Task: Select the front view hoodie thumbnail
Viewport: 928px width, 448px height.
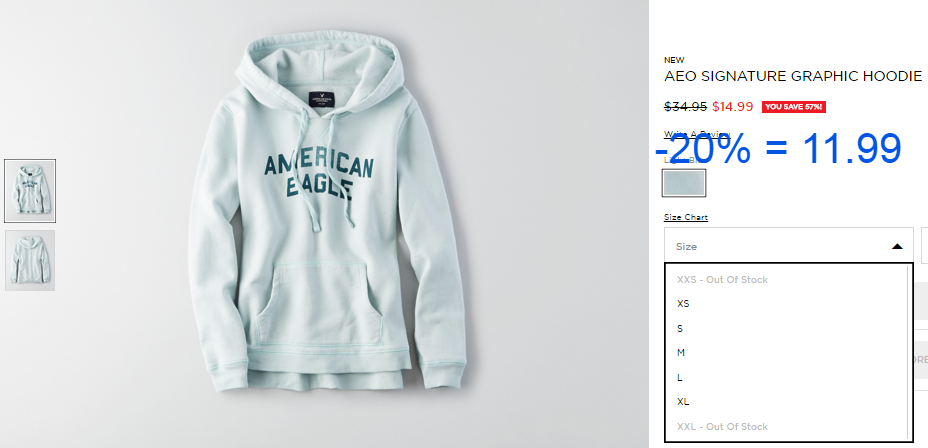Action: pos(30,191)
